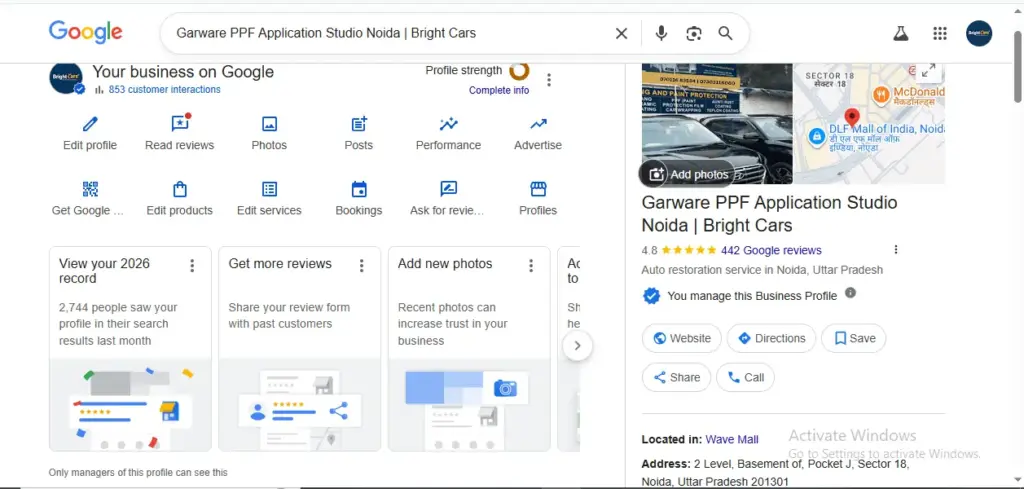The image size is (1024, 489).
Task: Click Complete info link
Action: [x=499, y=90]
